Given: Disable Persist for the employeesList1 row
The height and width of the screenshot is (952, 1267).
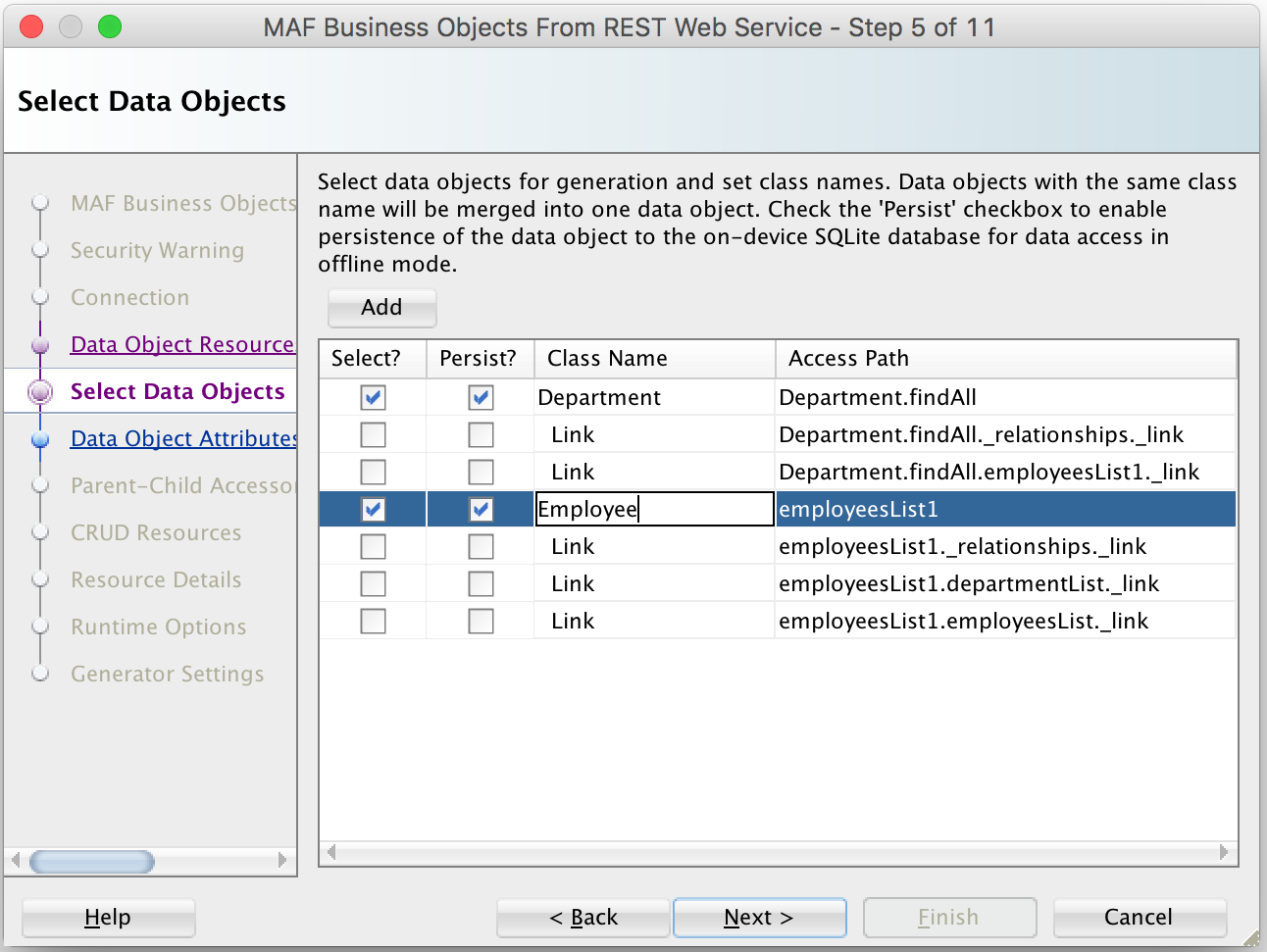Looking at the screenshot, I should [481, 509].
